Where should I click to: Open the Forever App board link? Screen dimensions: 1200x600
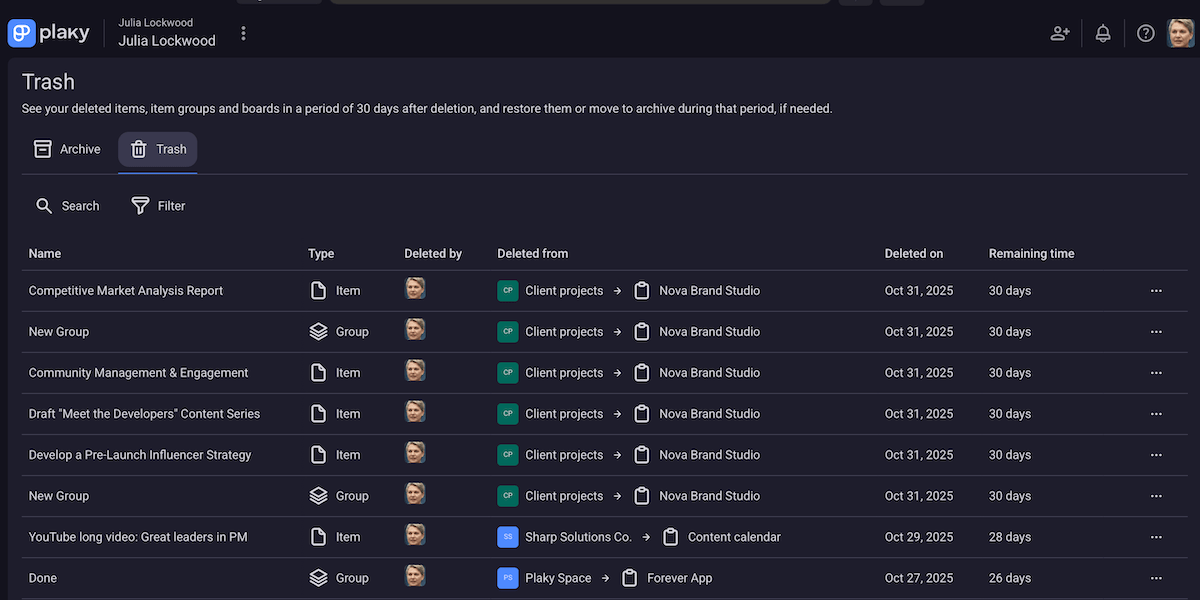coord(679,578)
